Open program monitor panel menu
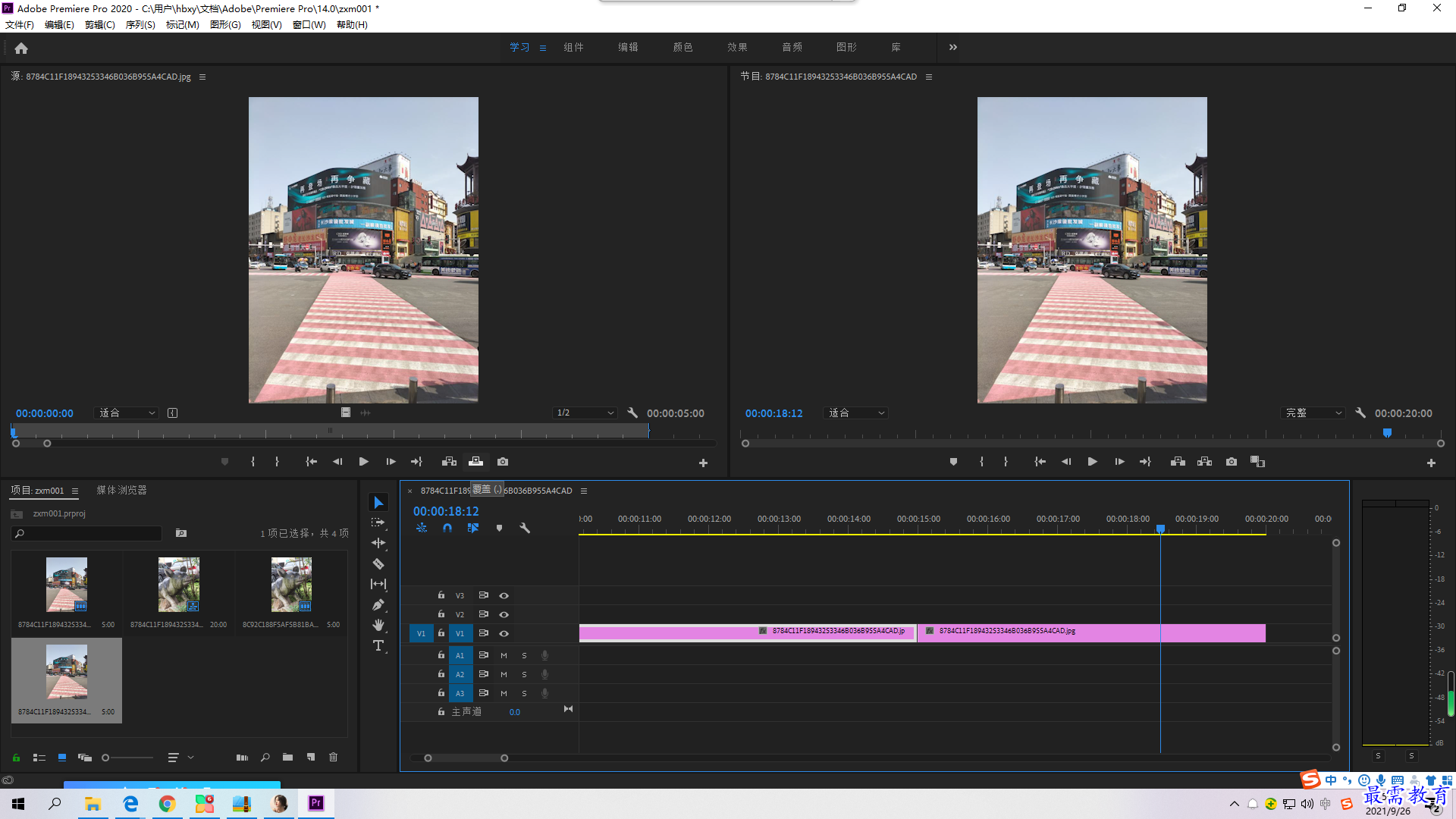 pyautogui.click(x=929, y=77)
